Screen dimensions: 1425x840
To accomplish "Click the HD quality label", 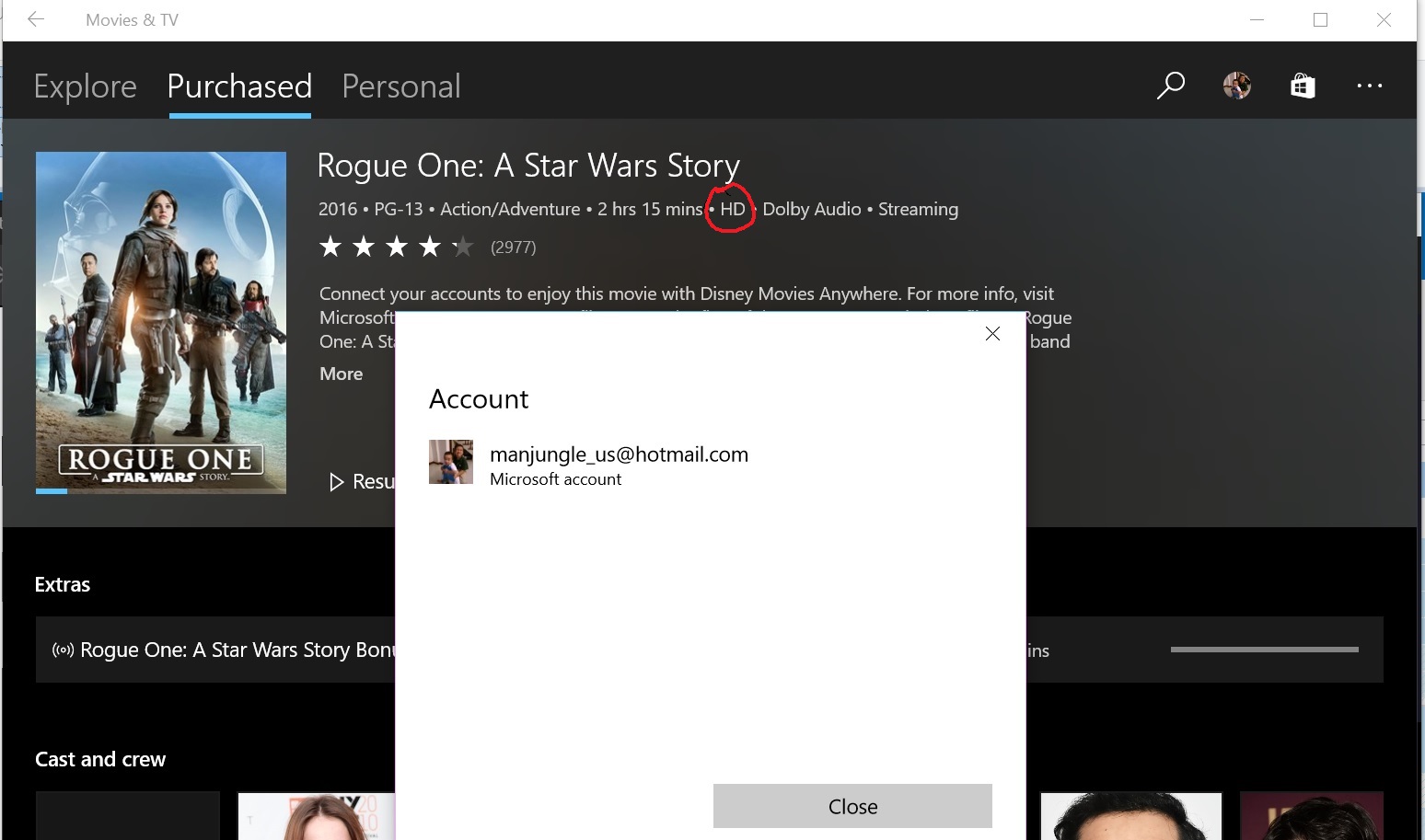I will 733,209.
